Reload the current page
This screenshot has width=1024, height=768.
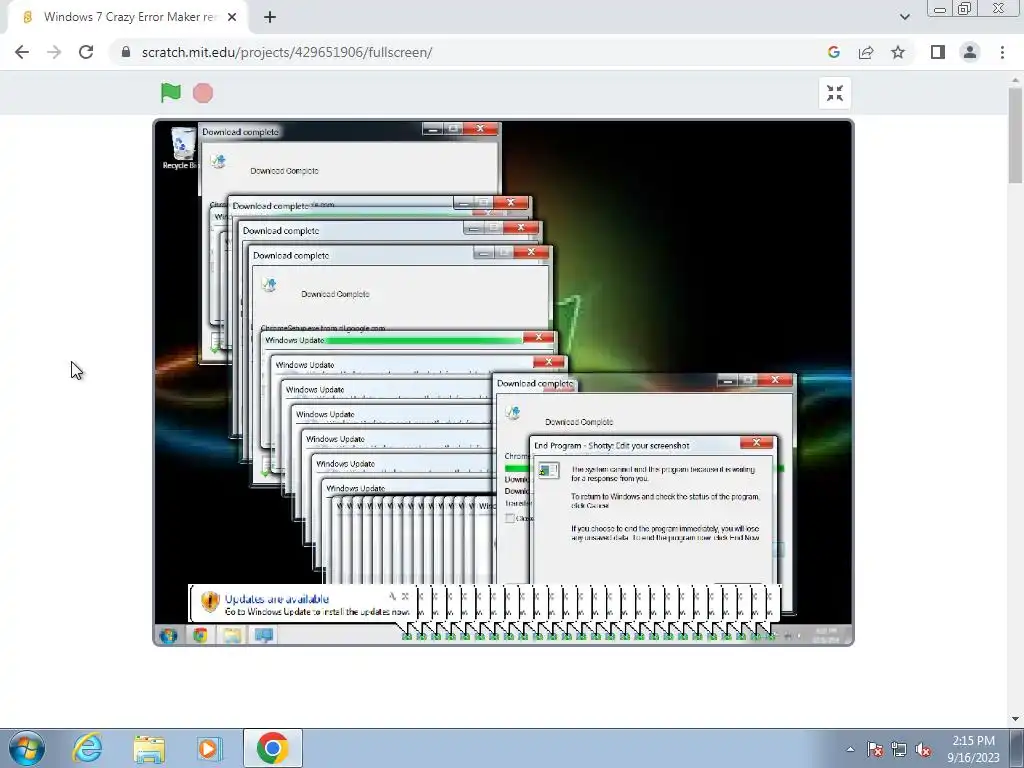click(86, 52)
